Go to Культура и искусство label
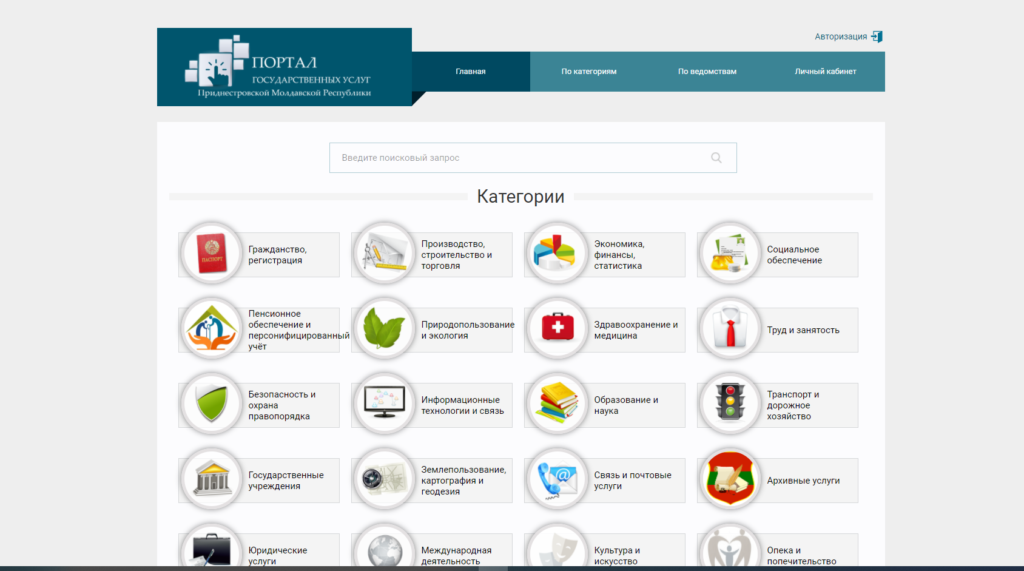This screenshot has height=571, width=1024. 617,555
